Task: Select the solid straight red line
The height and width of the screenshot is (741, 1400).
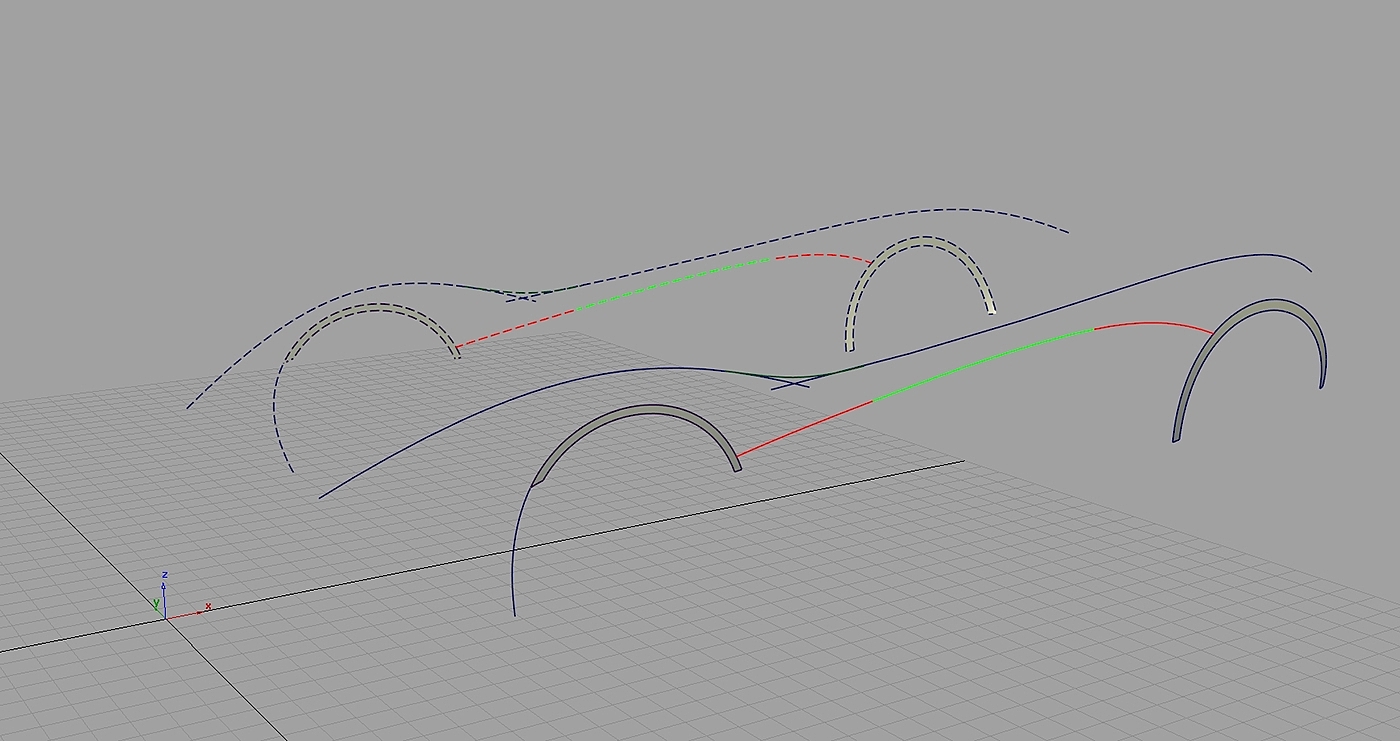Action: [806, 428]
